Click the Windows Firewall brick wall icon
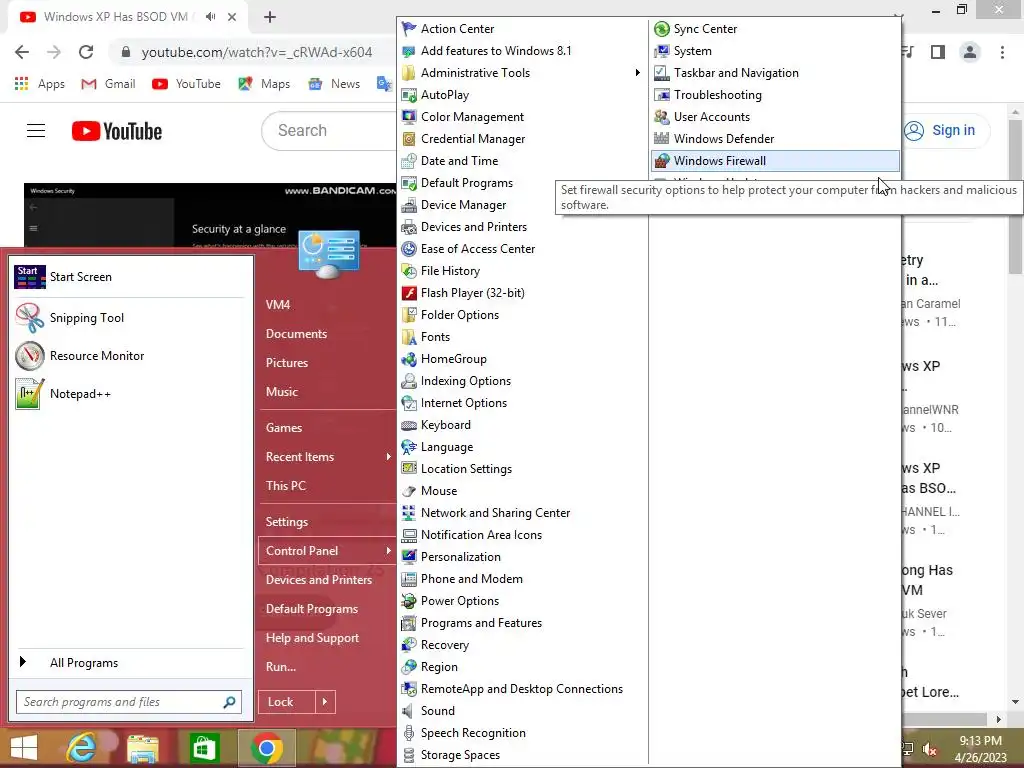 tap(662, 161)
